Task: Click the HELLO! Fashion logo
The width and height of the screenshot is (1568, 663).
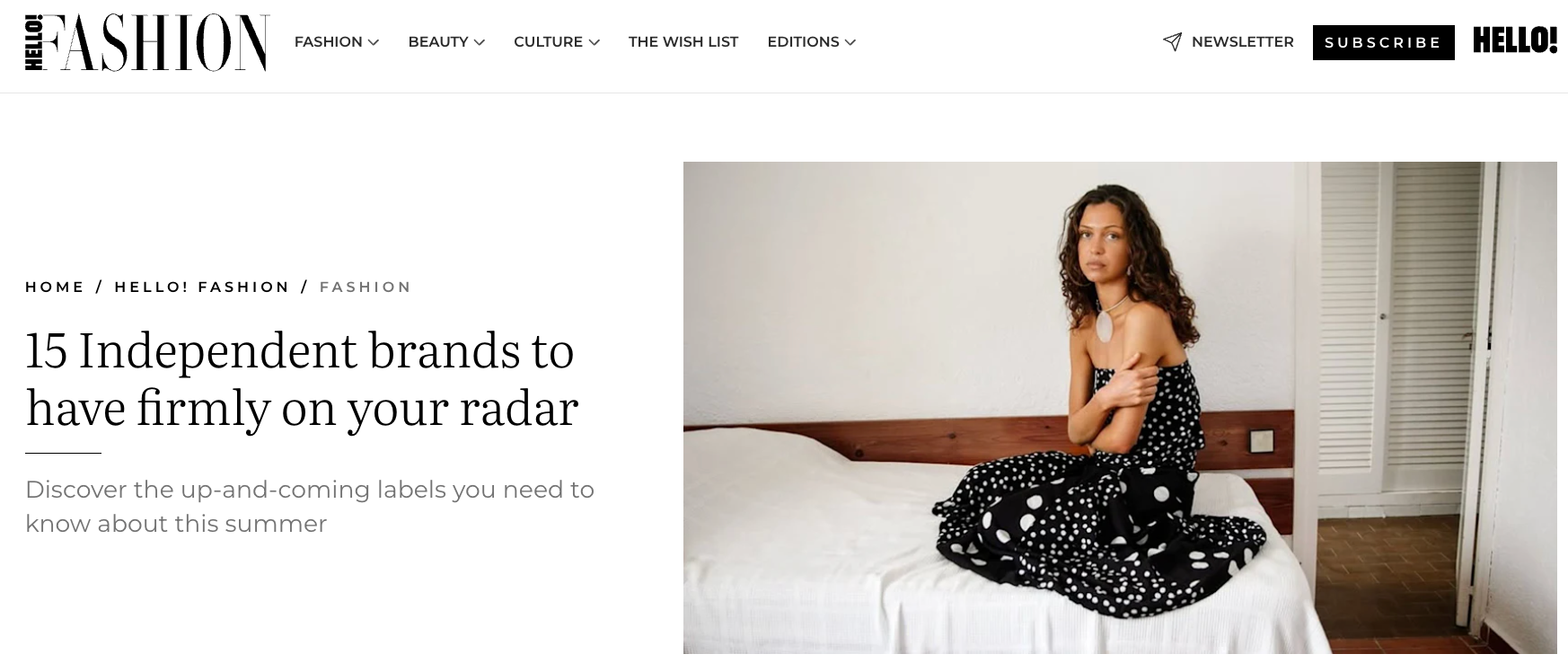Action: coord(147,42)
